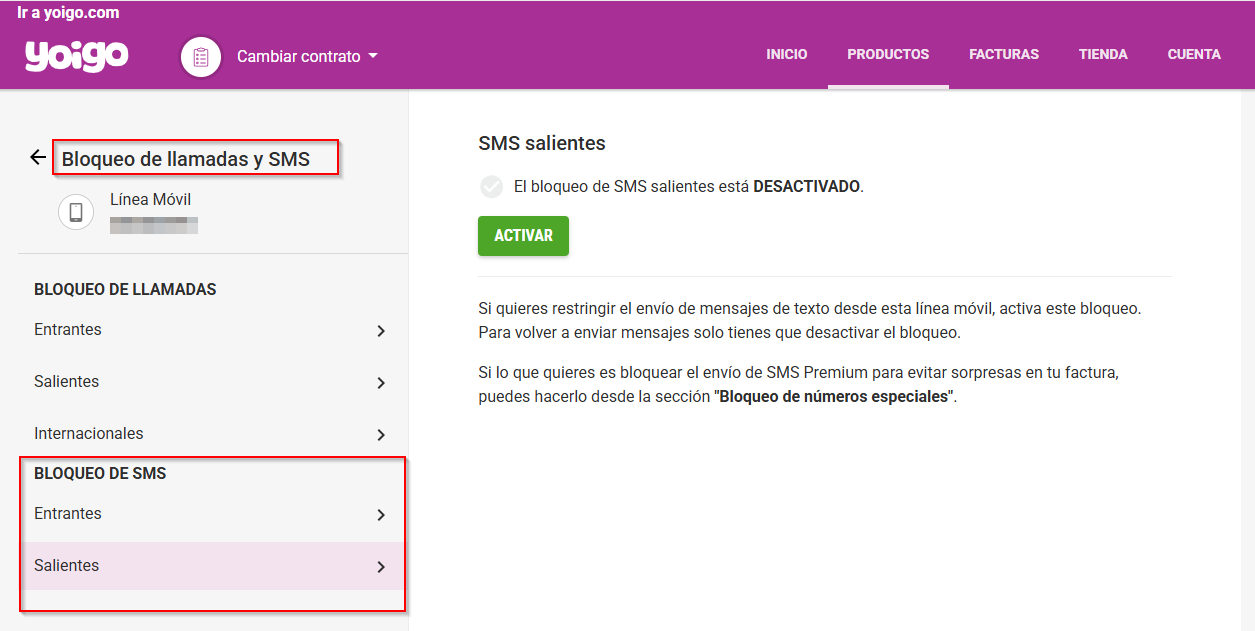
Task: Click the grey check status icon near DESACTIVADO
Action: tap(489, 186)
